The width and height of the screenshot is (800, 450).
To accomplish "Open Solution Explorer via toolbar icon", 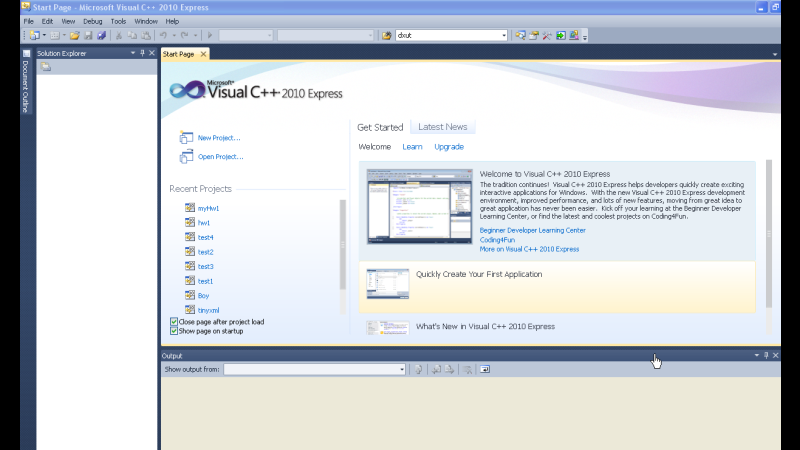I will point(520,35).
